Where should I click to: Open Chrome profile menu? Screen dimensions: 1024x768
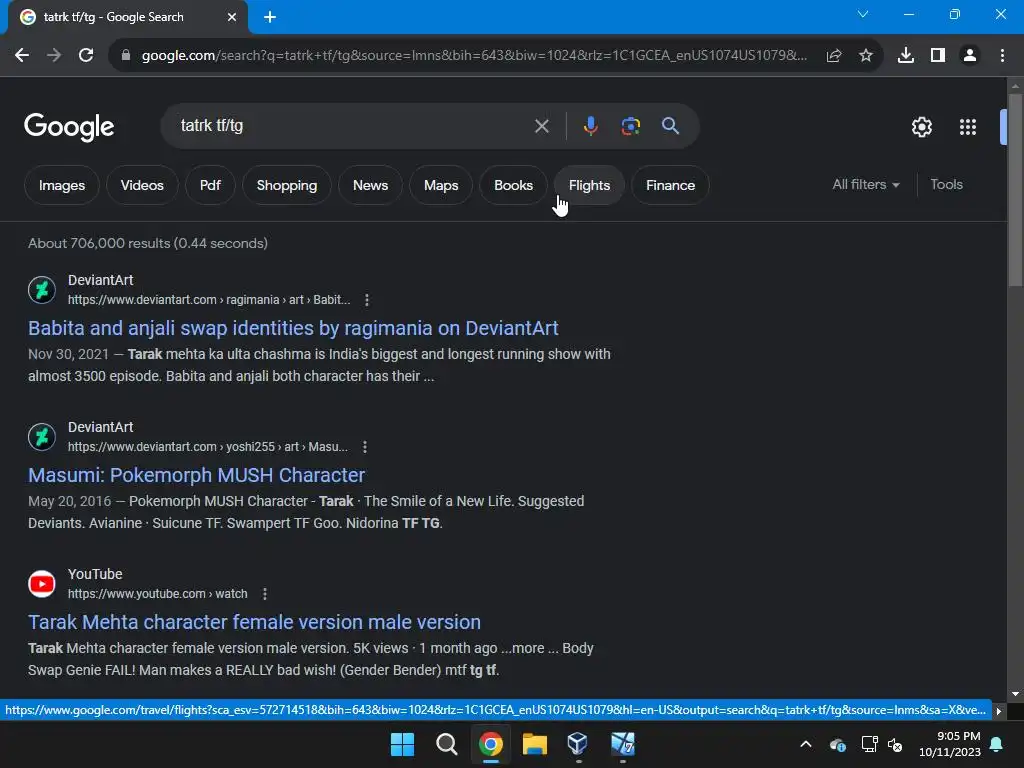[970, 56]
